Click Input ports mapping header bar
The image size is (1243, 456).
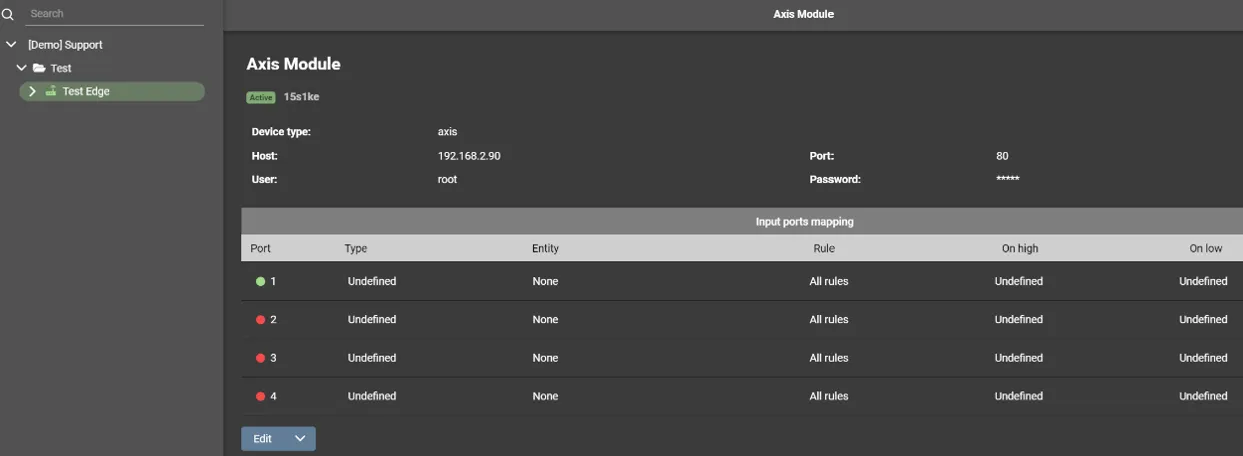point(742,221)
